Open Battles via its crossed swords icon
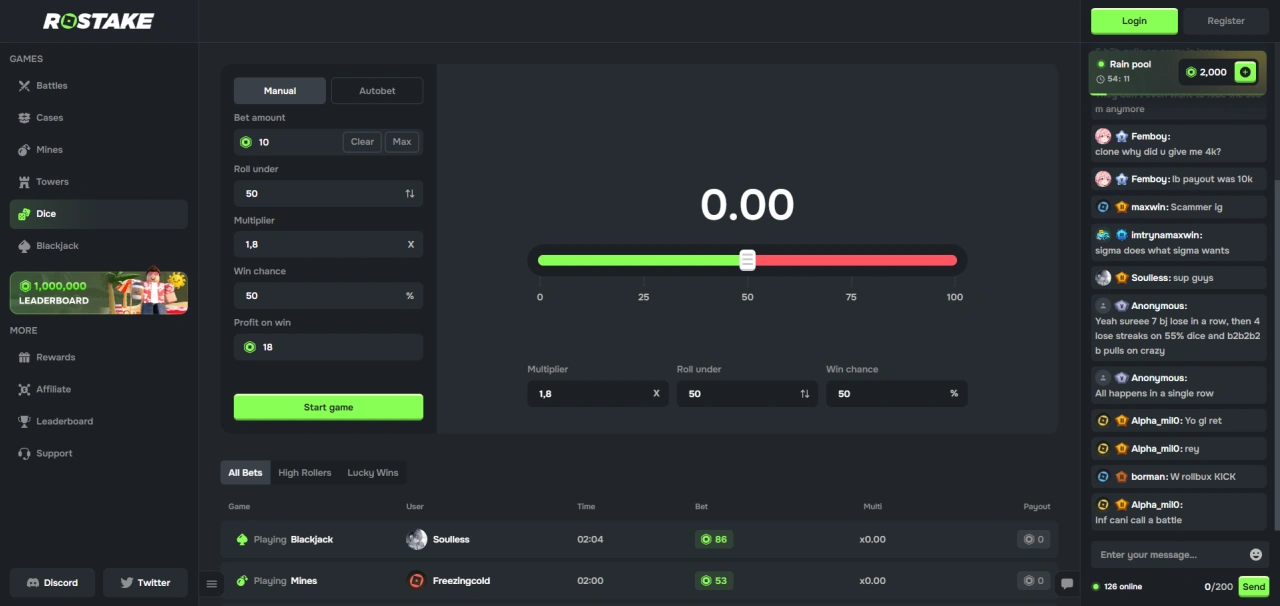Image resolution: width=1280 pixels, height=606 pixels. (x=25, y=86)
